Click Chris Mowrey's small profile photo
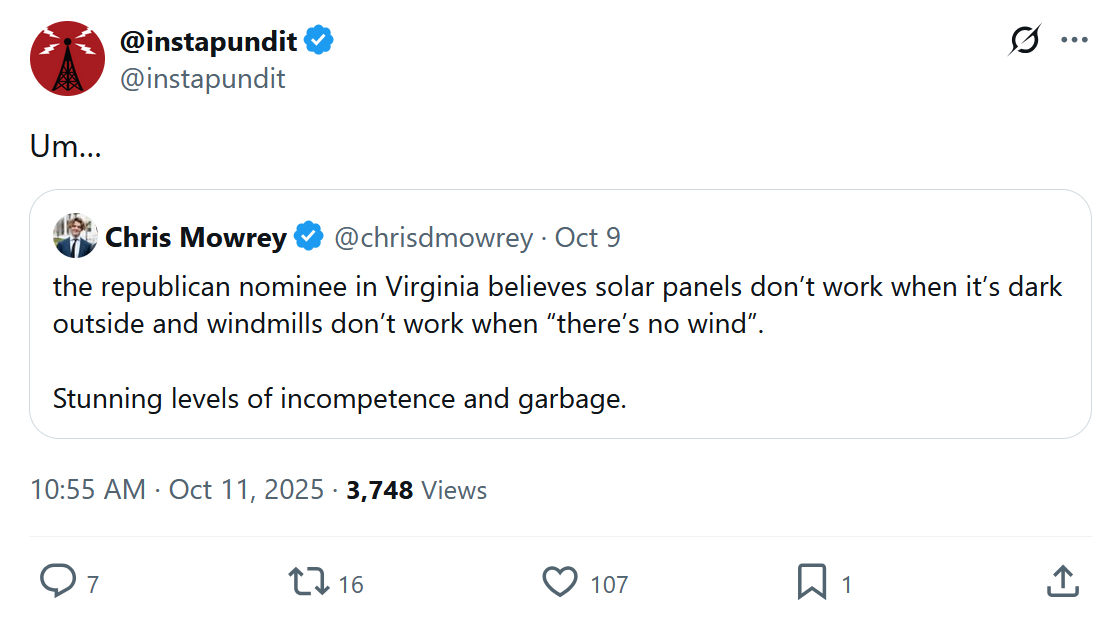The height and width of the screenshot is (619, 1115). tap(75, 236)
